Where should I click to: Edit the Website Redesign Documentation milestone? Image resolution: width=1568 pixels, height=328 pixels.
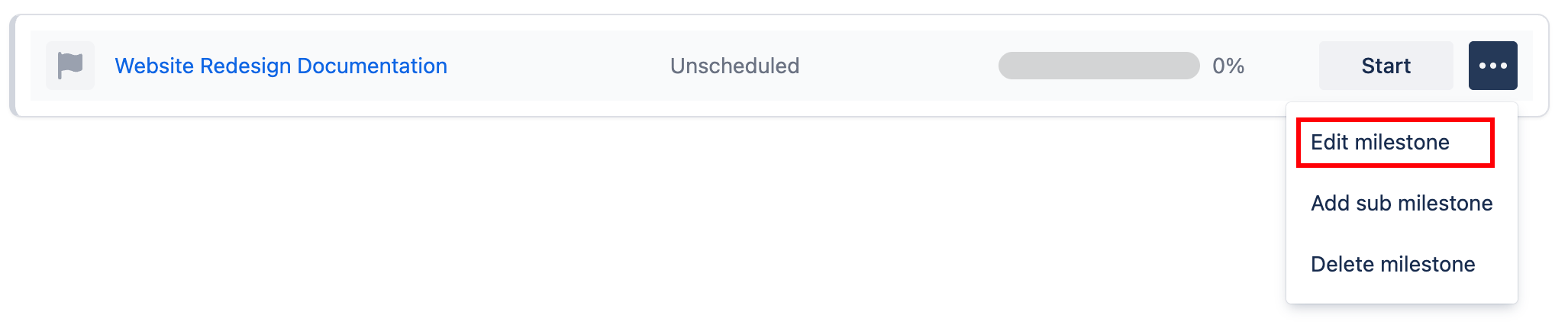pos(1379,143)
